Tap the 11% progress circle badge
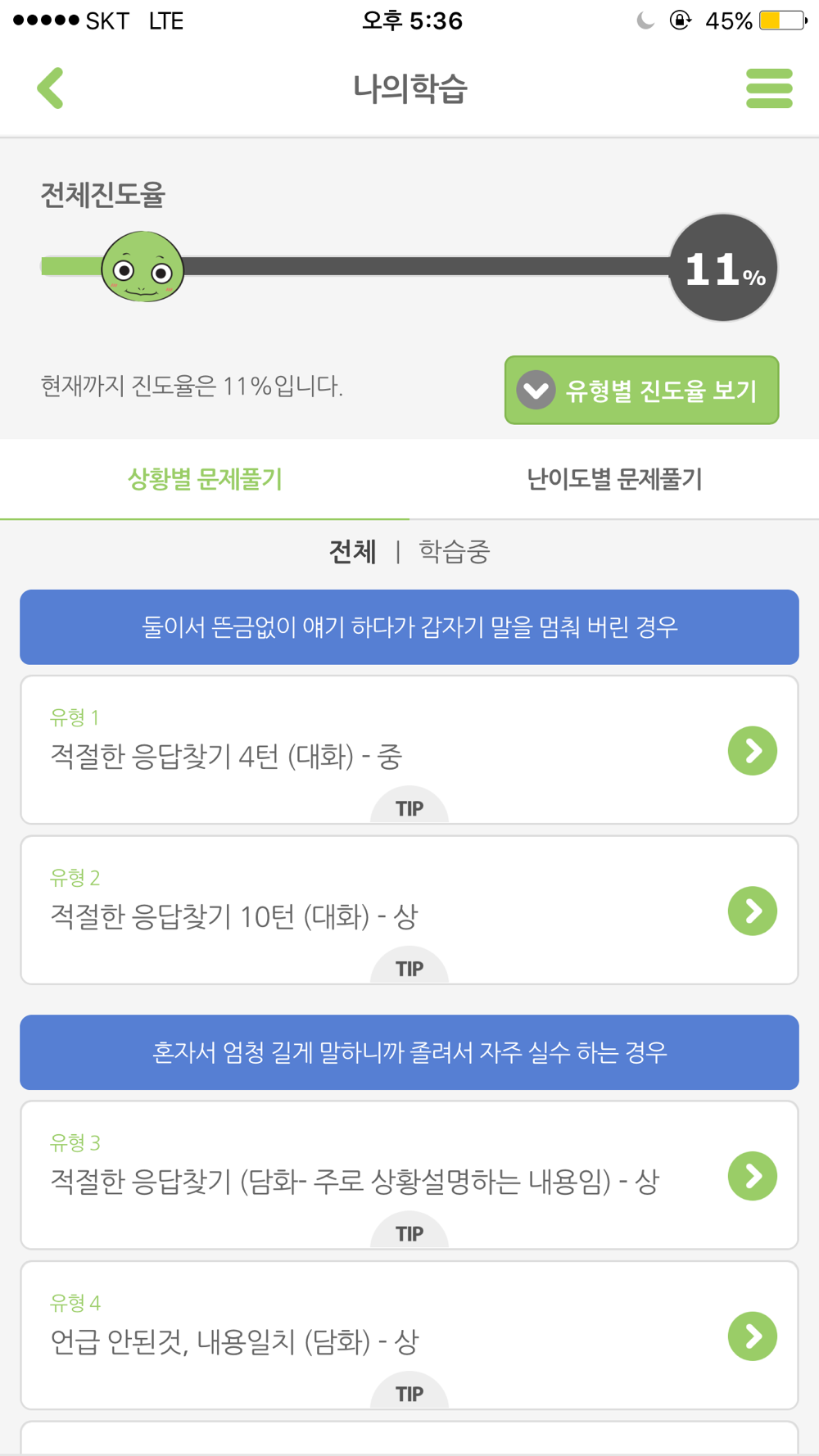Image resolution: width=819 pixels, height=1456 pixels. (723, 268)
